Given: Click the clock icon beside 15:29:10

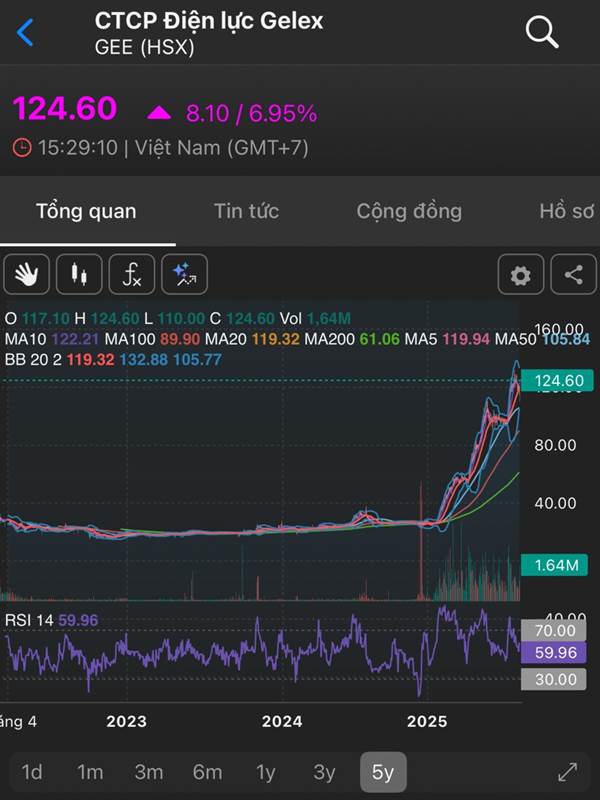Looking at the screenshot, I should tap(22, 148).
